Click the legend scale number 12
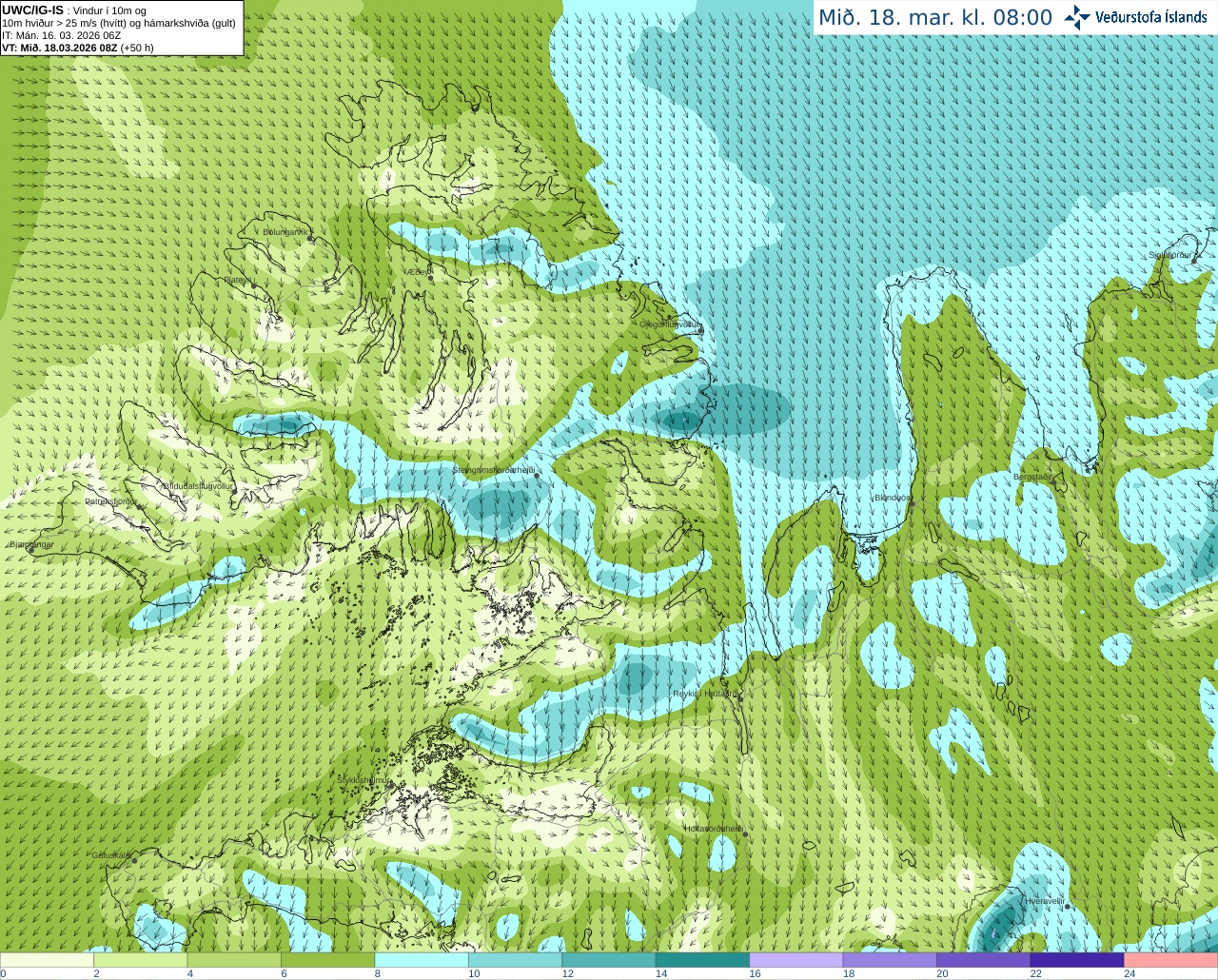This screenshot has width=1218, height=980. click(x=567, y=973)
